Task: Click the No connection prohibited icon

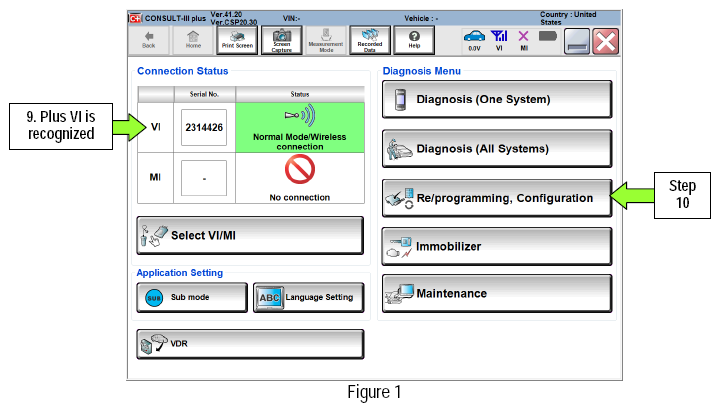Action: [x=300, y=169]
